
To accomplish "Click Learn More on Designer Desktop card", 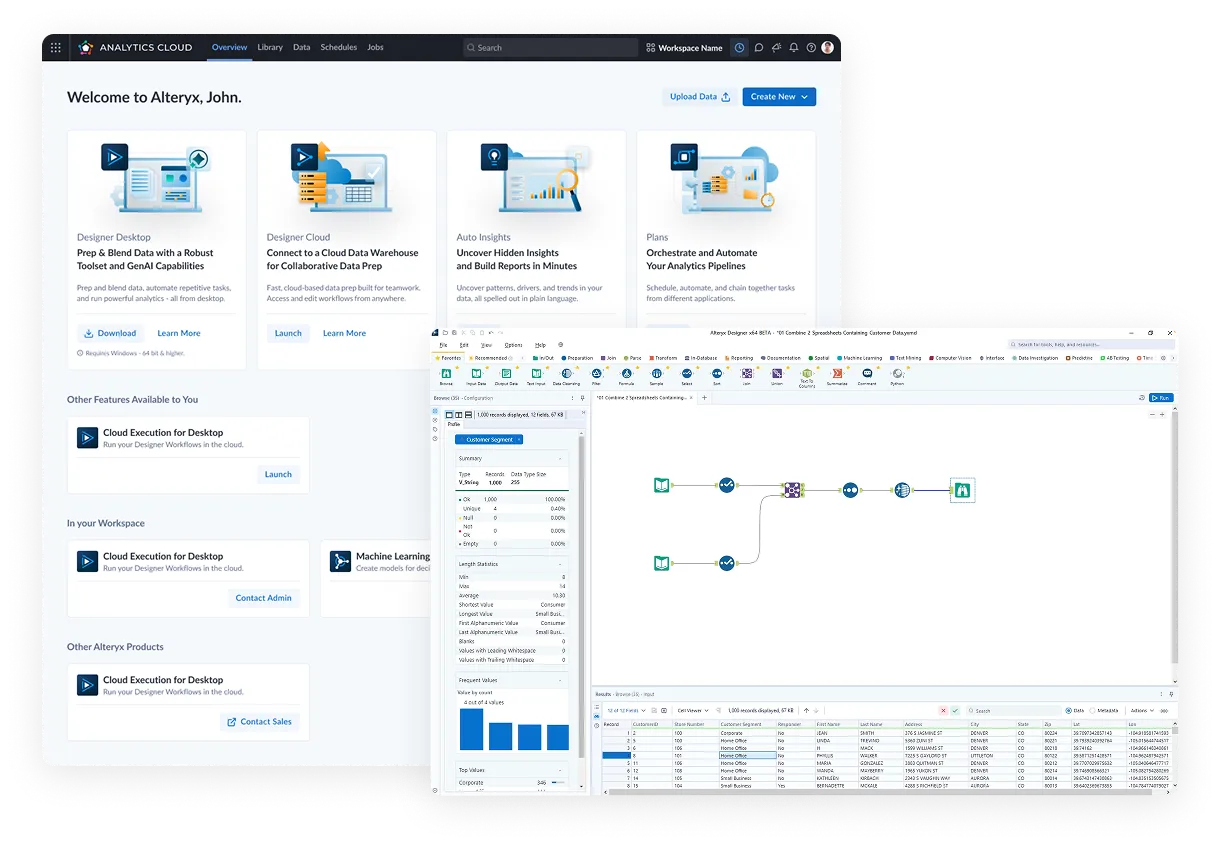I will [x=178, y=333].
